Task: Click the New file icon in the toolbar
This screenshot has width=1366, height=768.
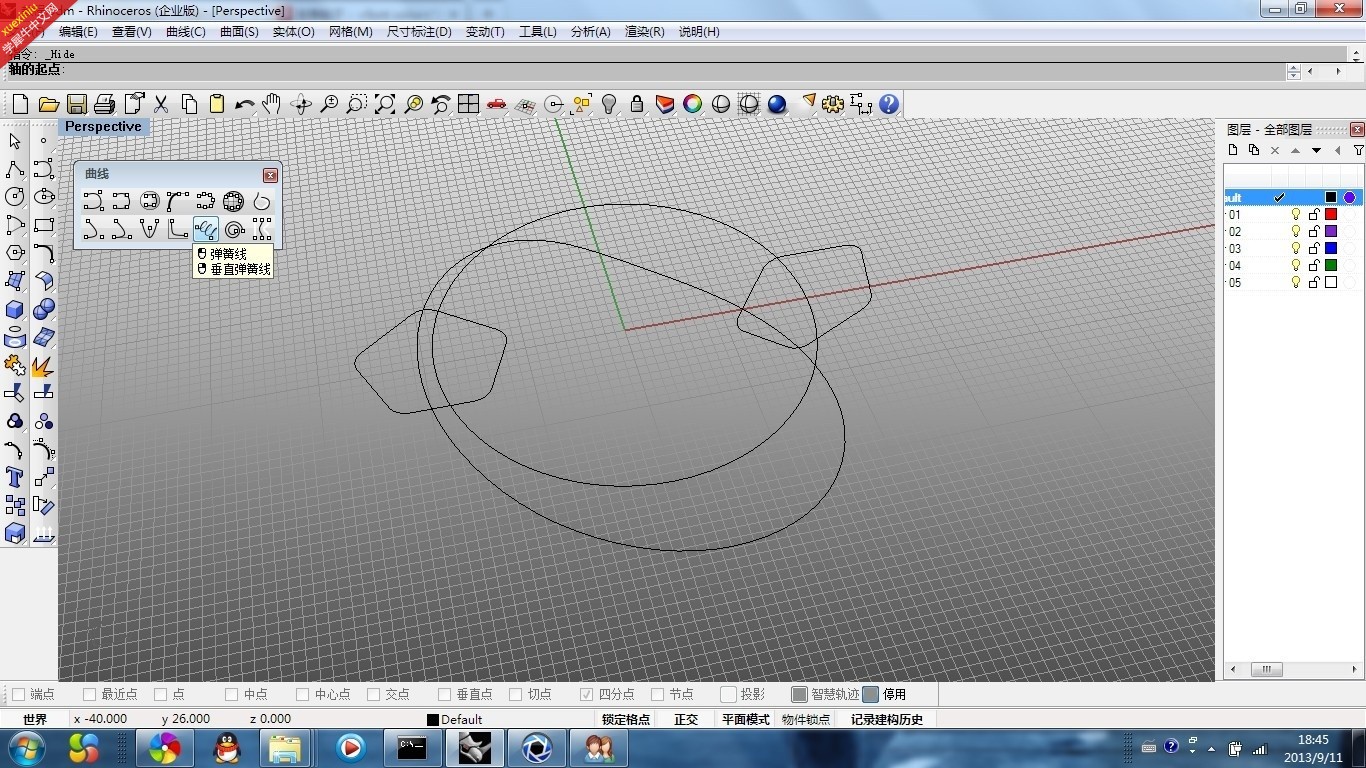Action: [20, 104]
